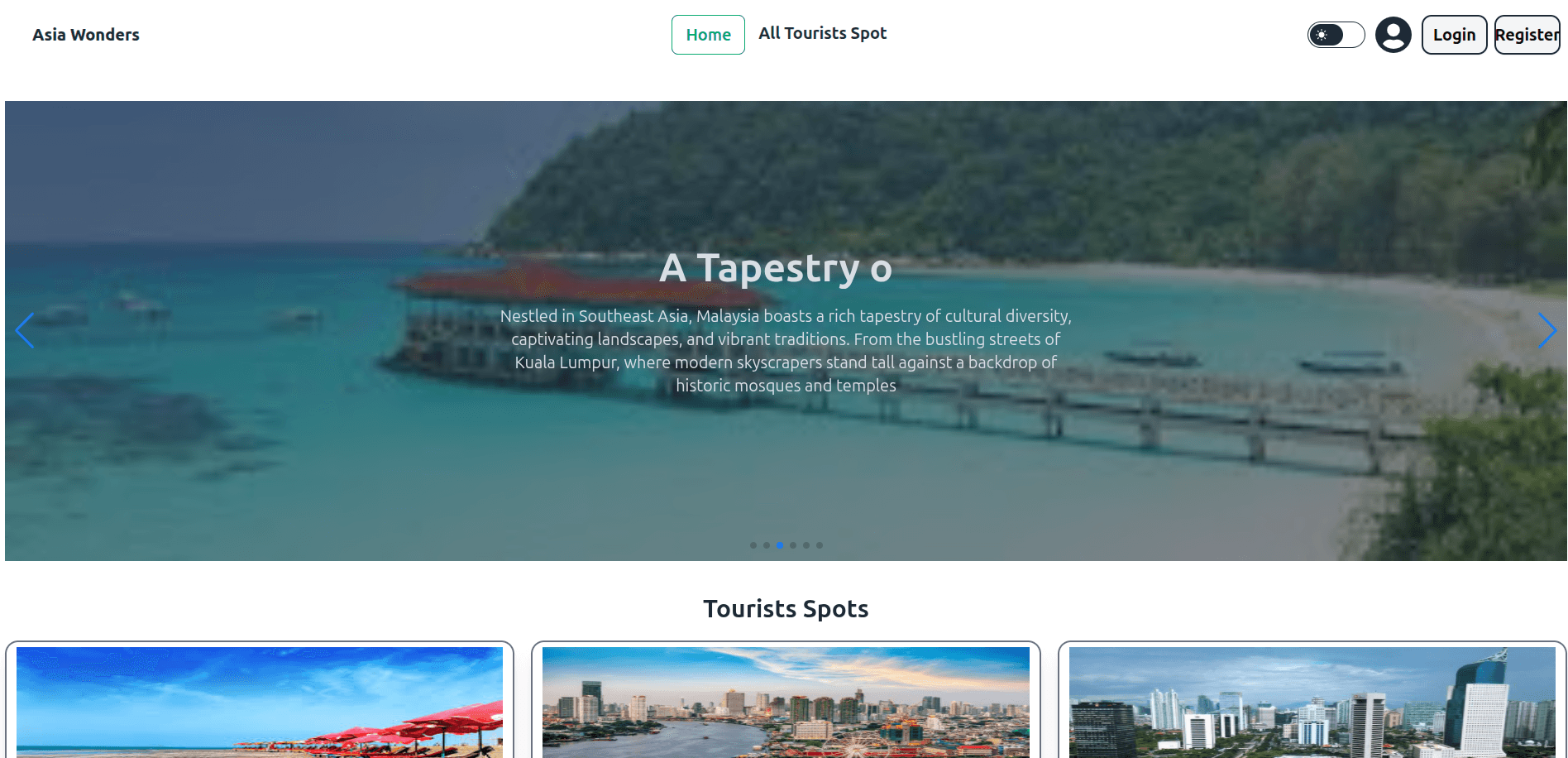Select the second carousel pagination dot

pos(767,545)
